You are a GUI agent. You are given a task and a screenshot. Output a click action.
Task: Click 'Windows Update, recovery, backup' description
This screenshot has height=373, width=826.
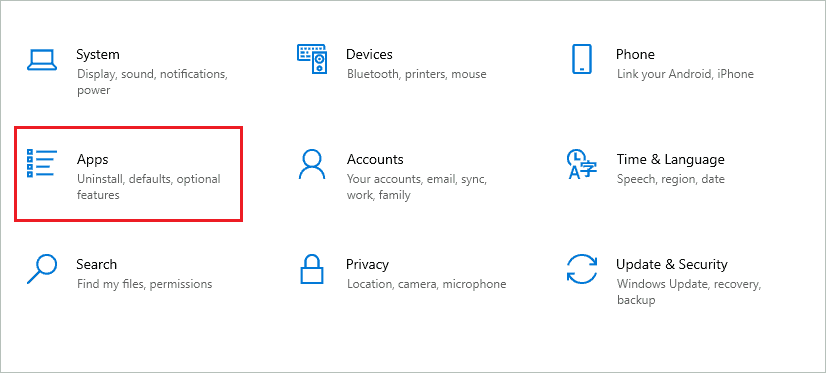click(689, 292)
